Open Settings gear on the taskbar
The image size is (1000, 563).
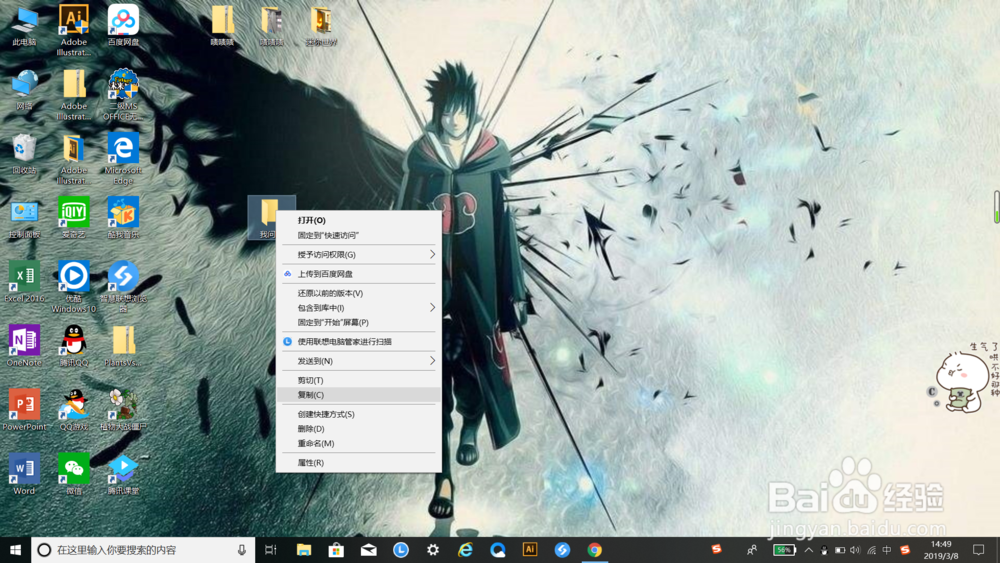tap(433, 550)
